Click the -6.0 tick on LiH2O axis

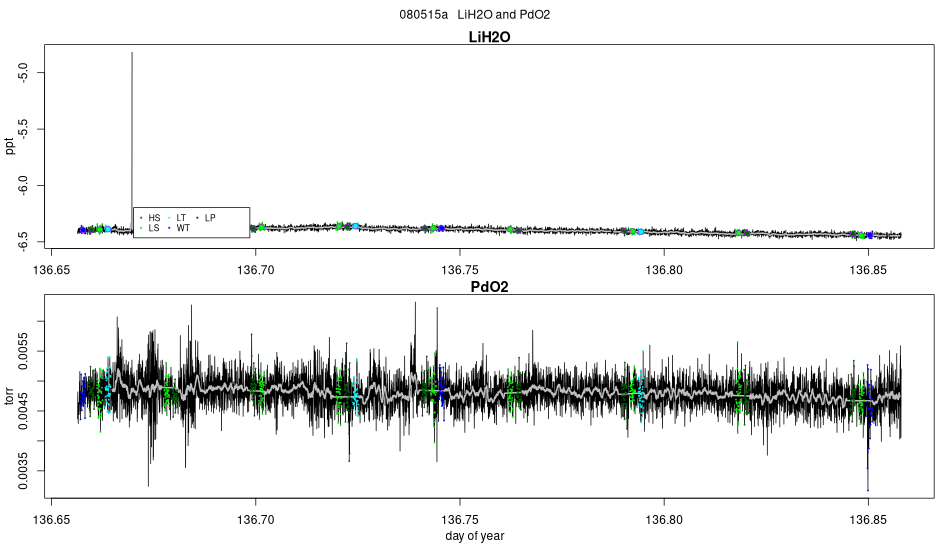(x=23, y=185)
